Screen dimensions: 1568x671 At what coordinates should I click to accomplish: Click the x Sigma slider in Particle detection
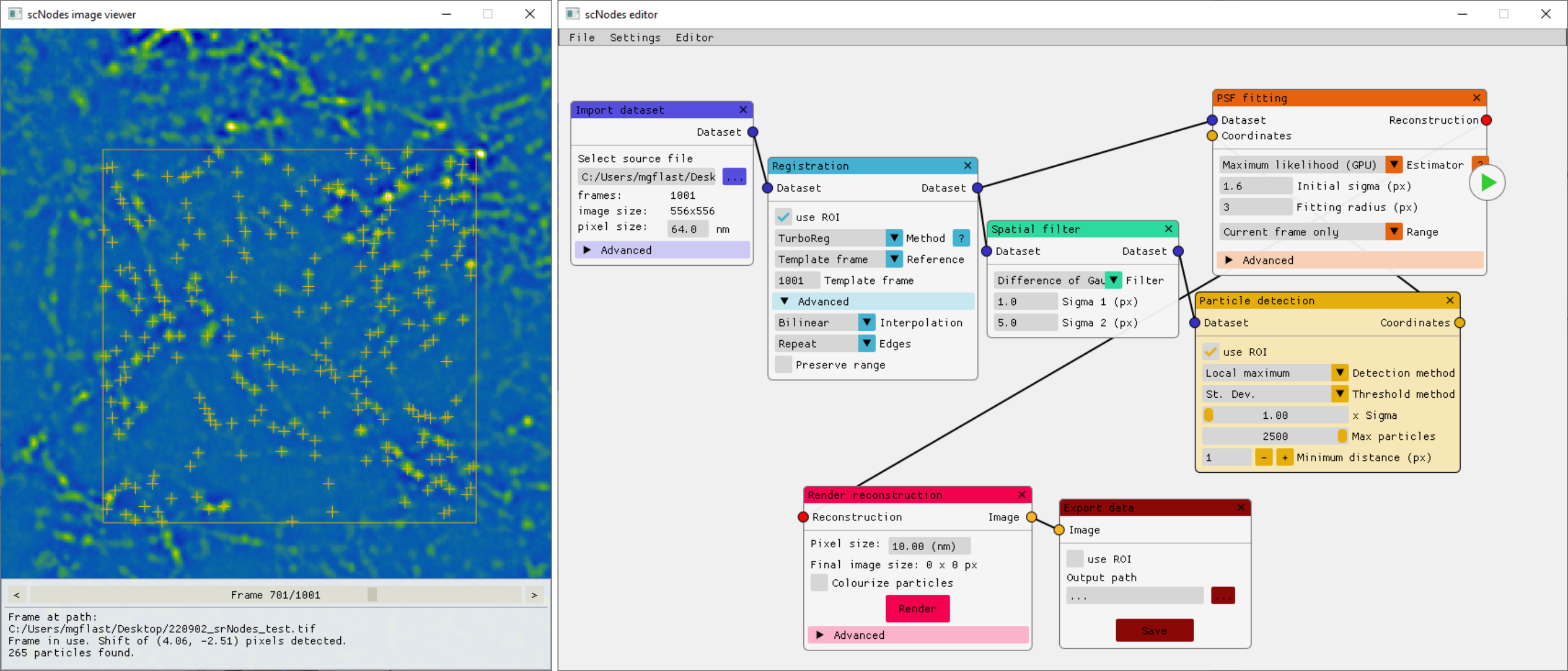[x=1275, y=415]
